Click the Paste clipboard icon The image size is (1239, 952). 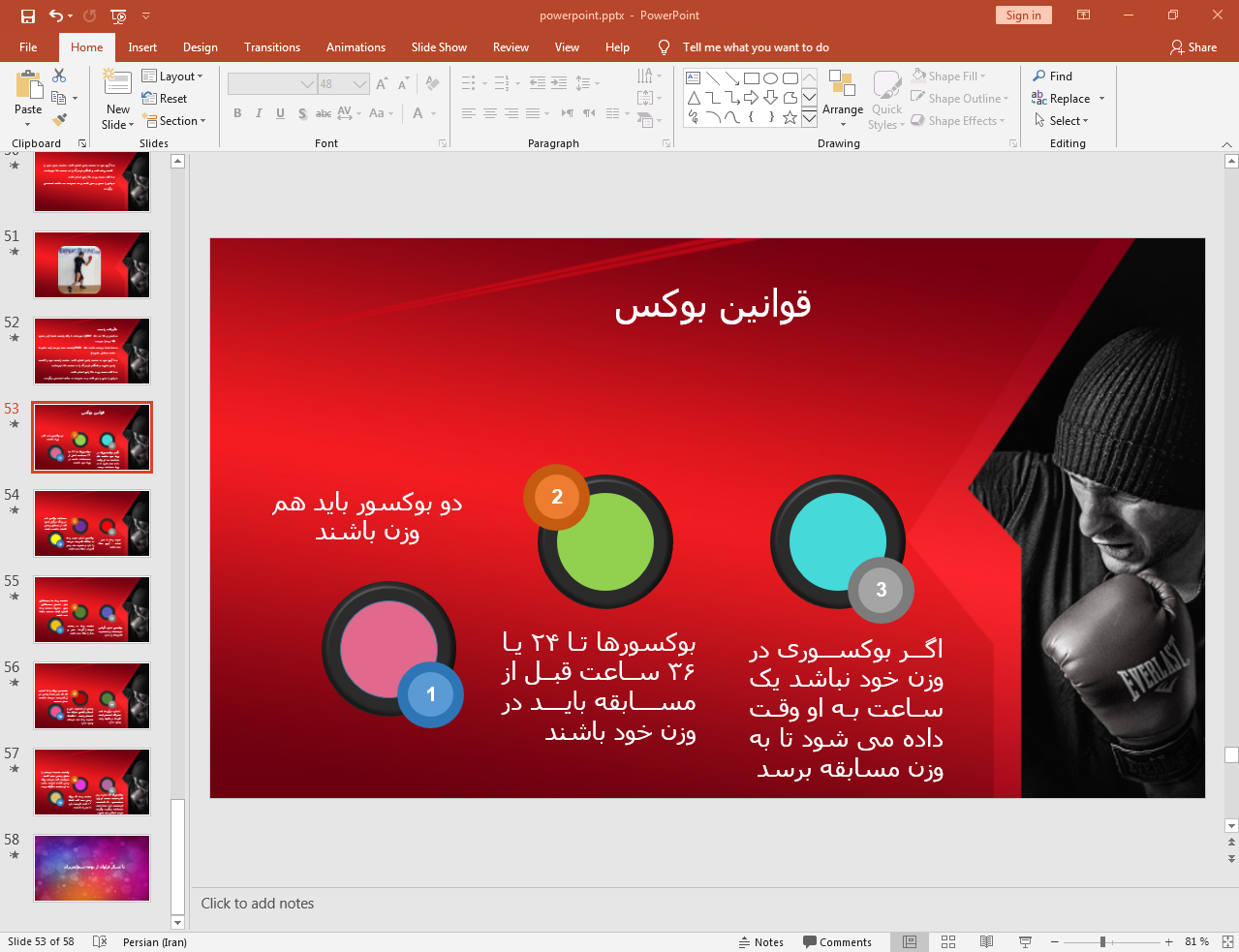tap(28, 86)
